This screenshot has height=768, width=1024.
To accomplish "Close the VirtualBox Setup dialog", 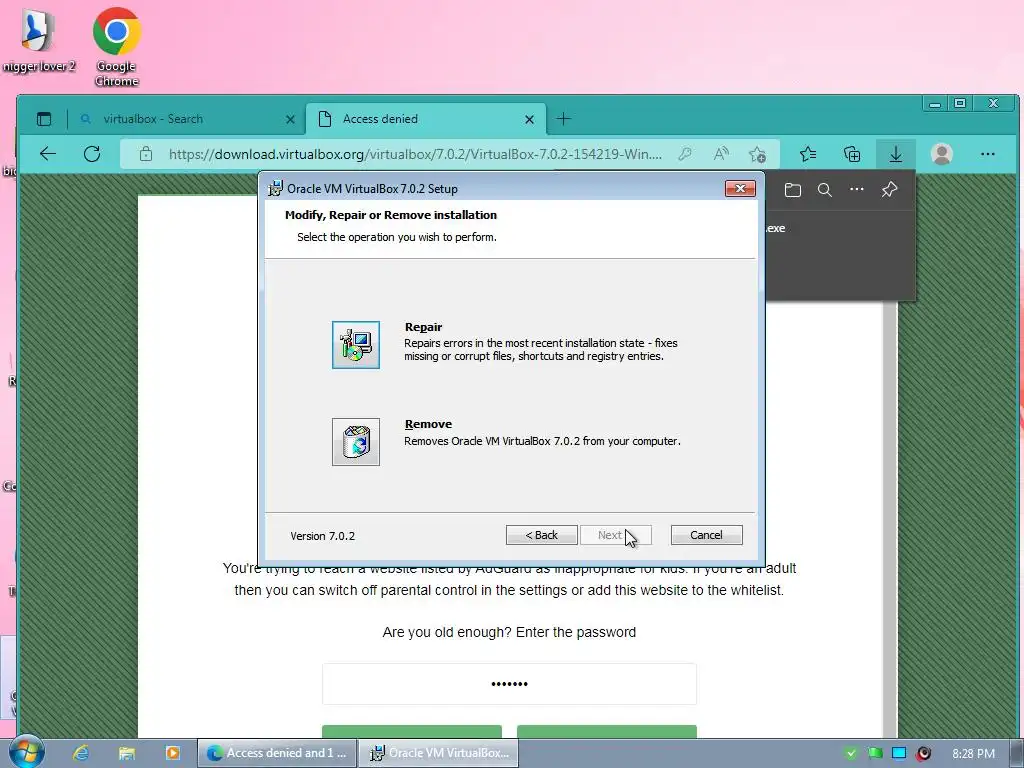I will pyautogui.click(x=740, y=188).
